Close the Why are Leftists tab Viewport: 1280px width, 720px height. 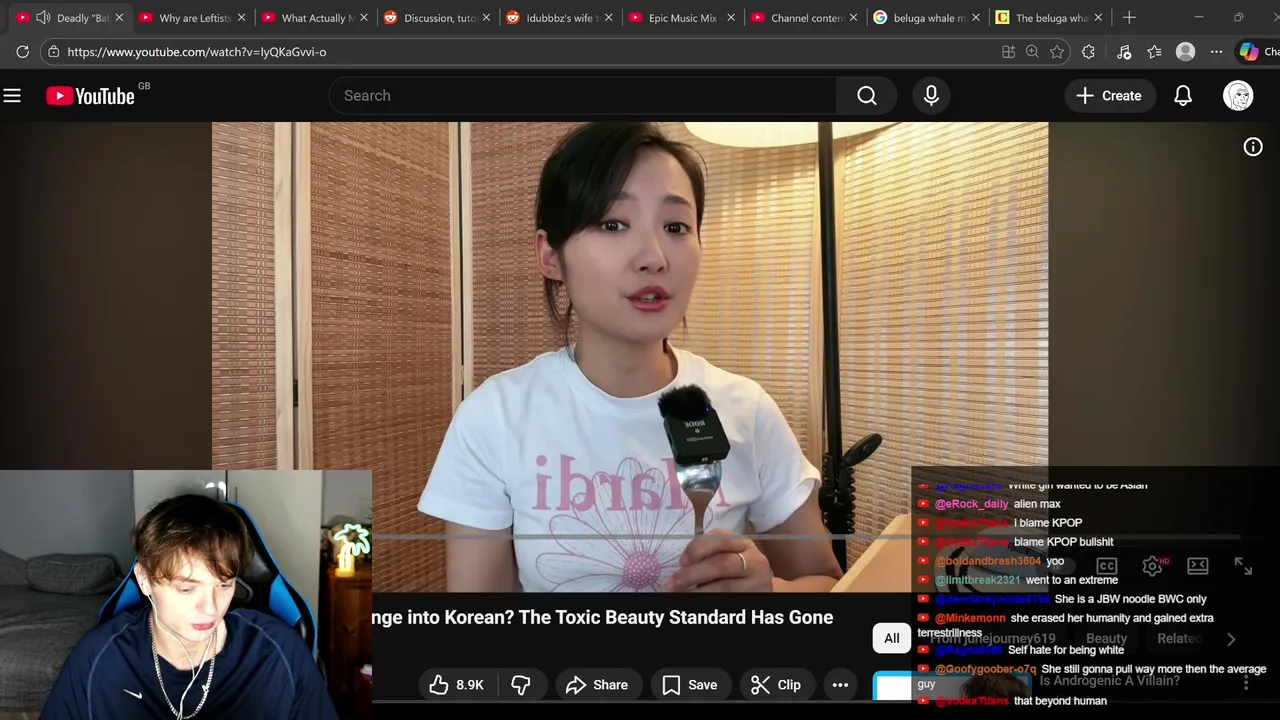pyautogui.click(x=241, y=17)
